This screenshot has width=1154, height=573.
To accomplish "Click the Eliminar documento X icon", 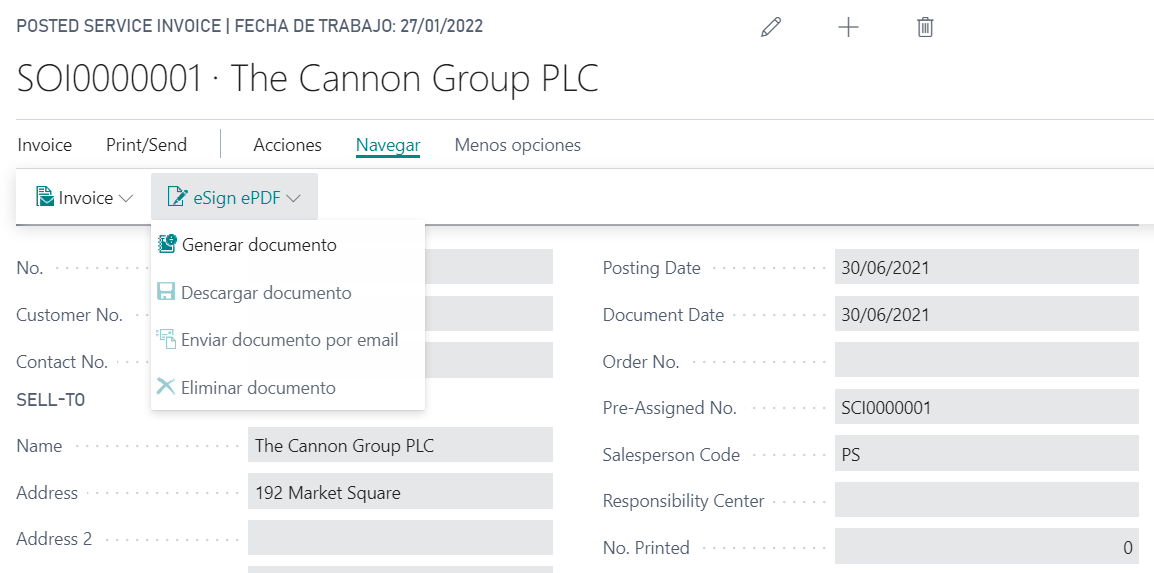I will 166,387.
